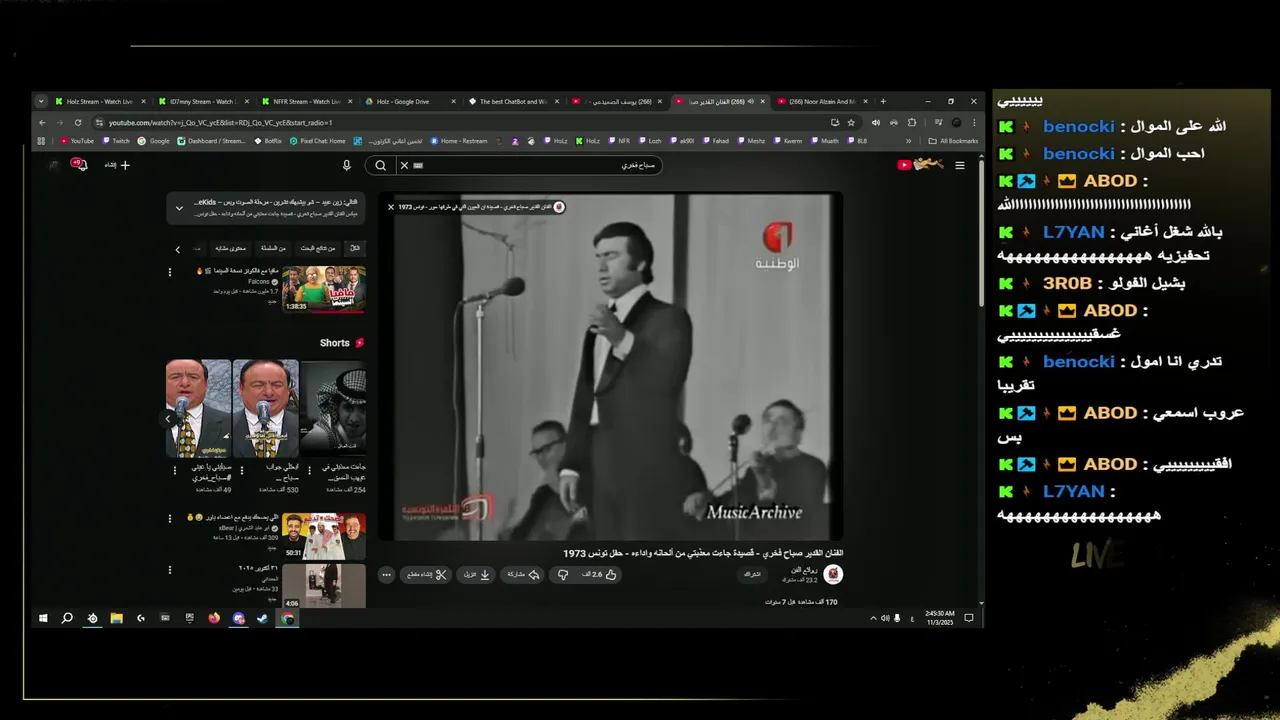Viewport: 1280px width, 720px height.
Task: Click the download button under the video
Action: pos(477,574)
